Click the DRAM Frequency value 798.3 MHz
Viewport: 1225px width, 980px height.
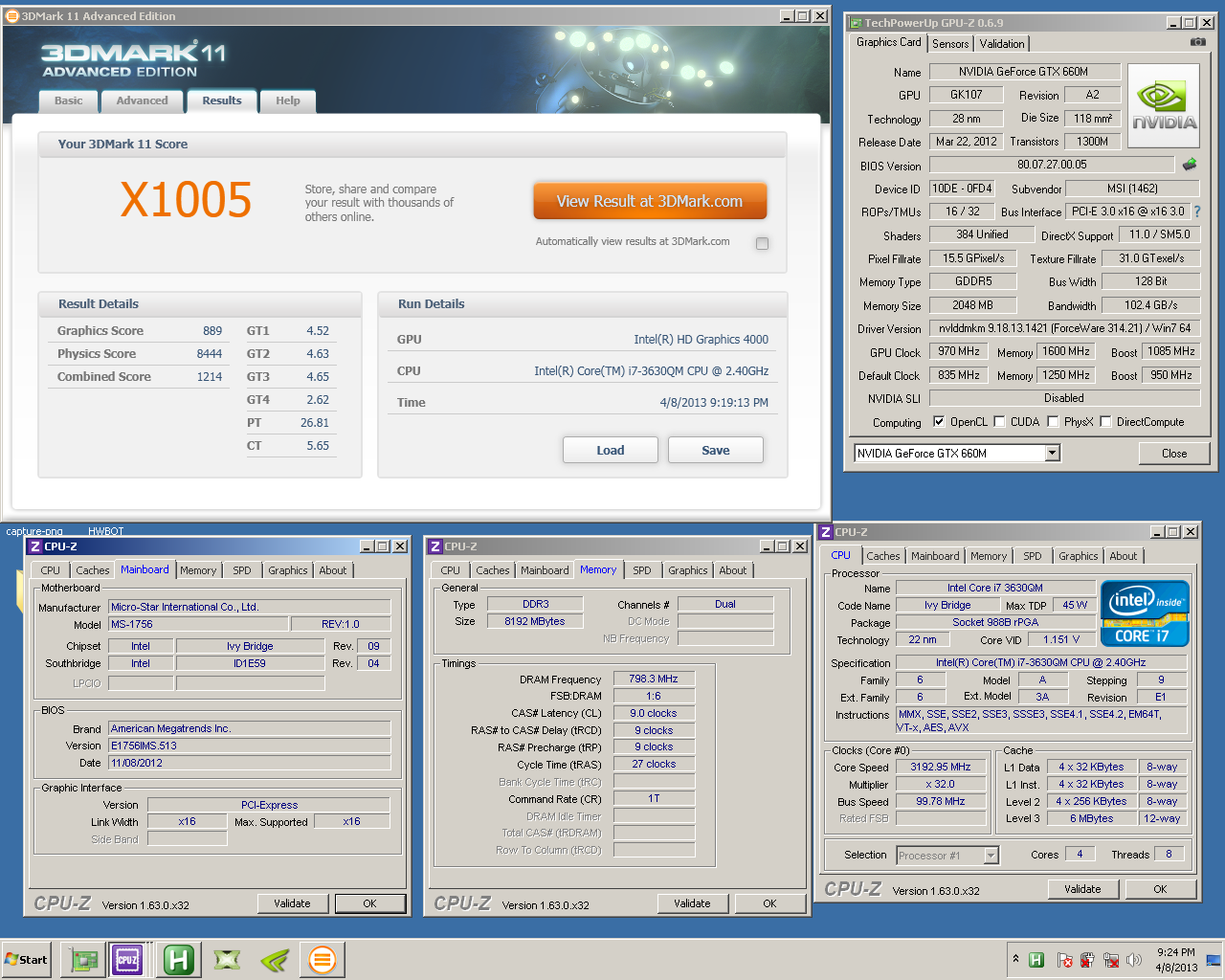pos(654,679)
